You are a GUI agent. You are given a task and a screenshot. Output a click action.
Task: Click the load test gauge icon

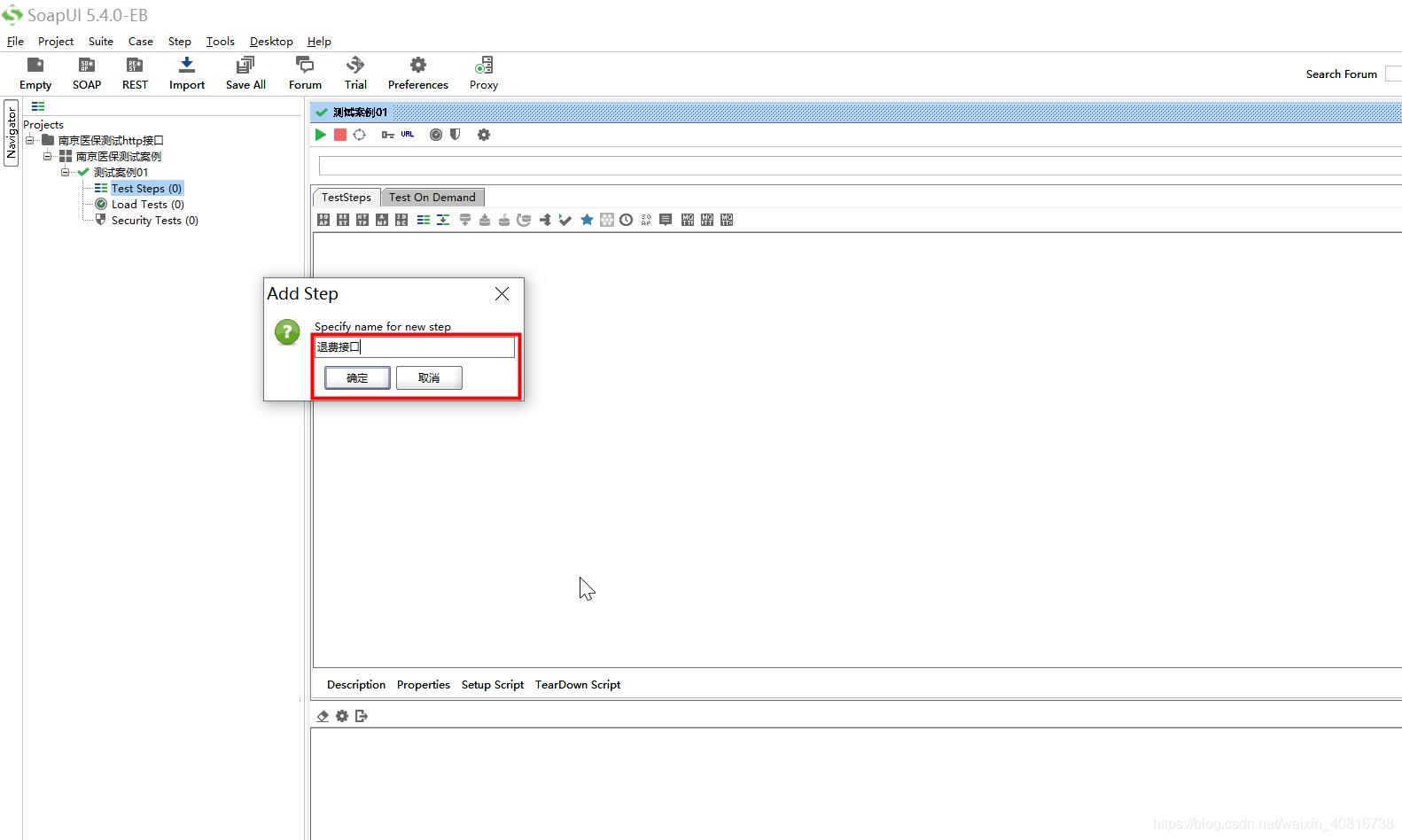(436, 135)
